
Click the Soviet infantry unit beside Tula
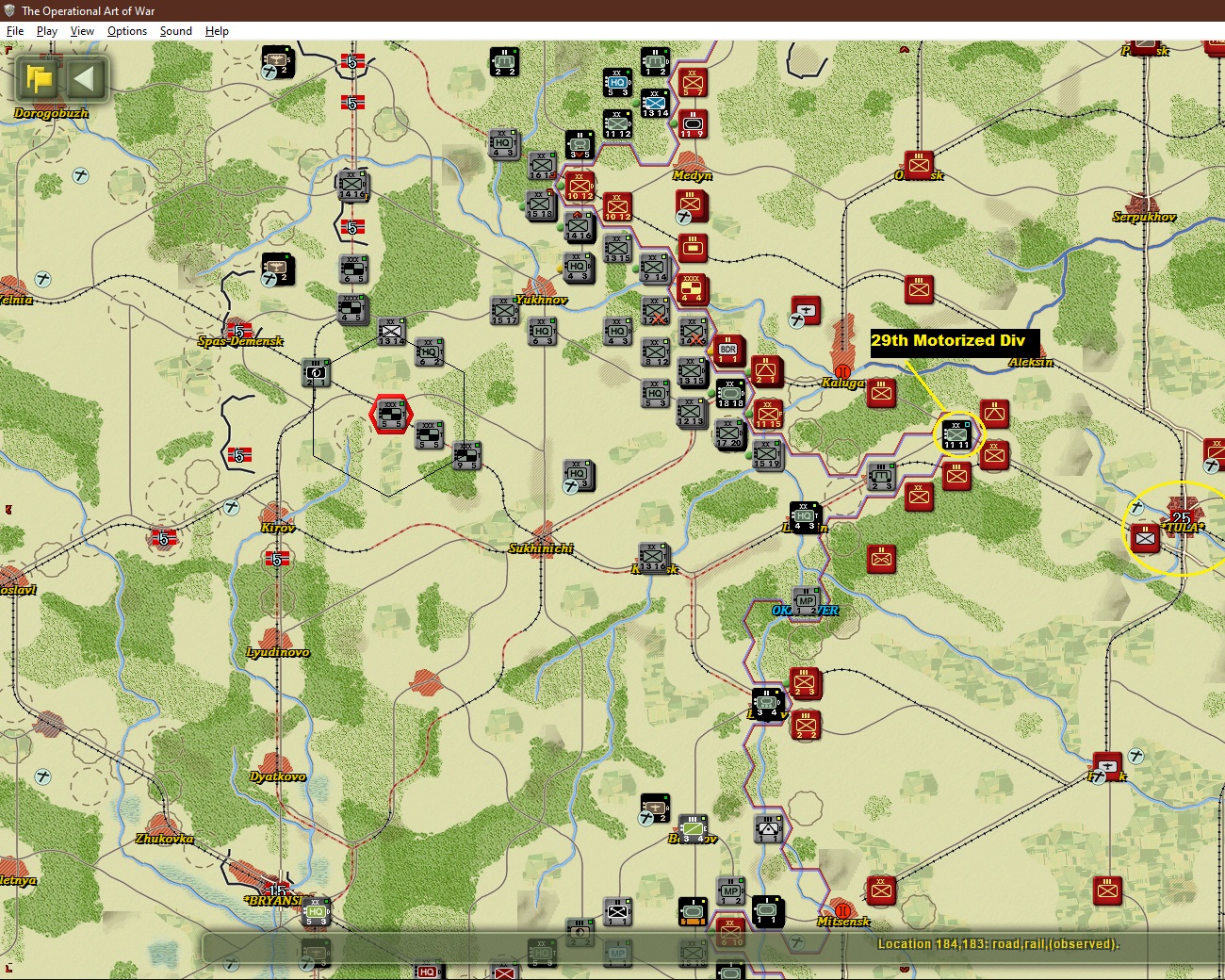click(1146, 538)
